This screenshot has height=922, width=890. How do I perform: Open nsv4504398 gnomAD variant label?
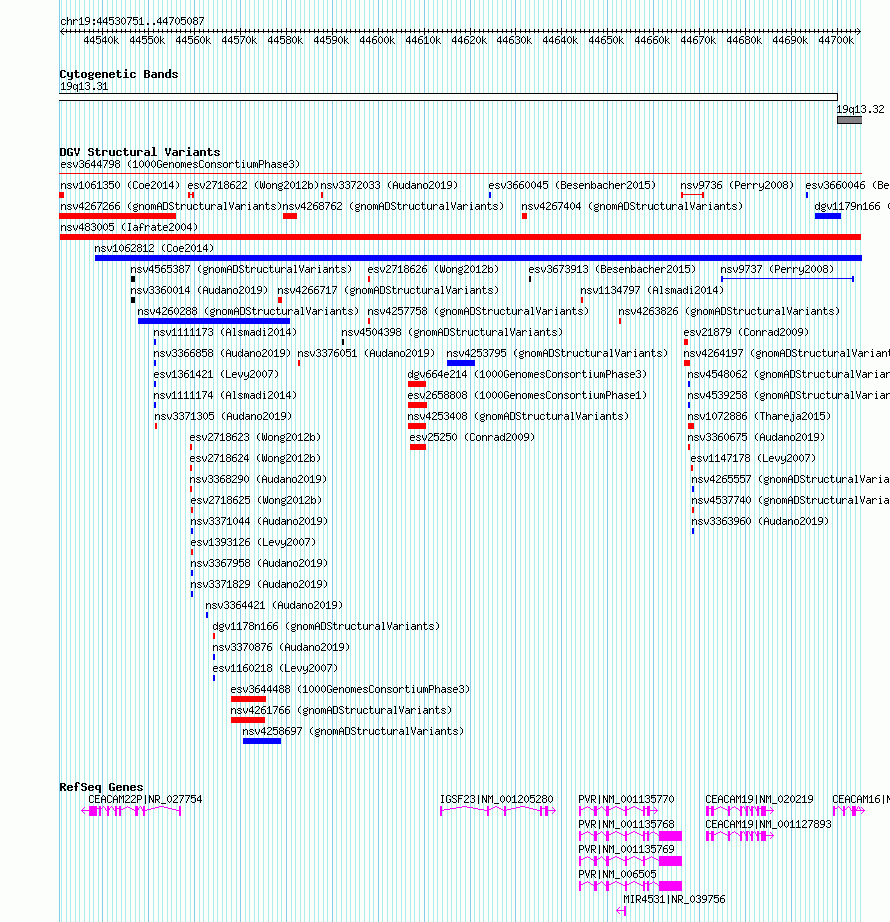[x=452, y=332]
